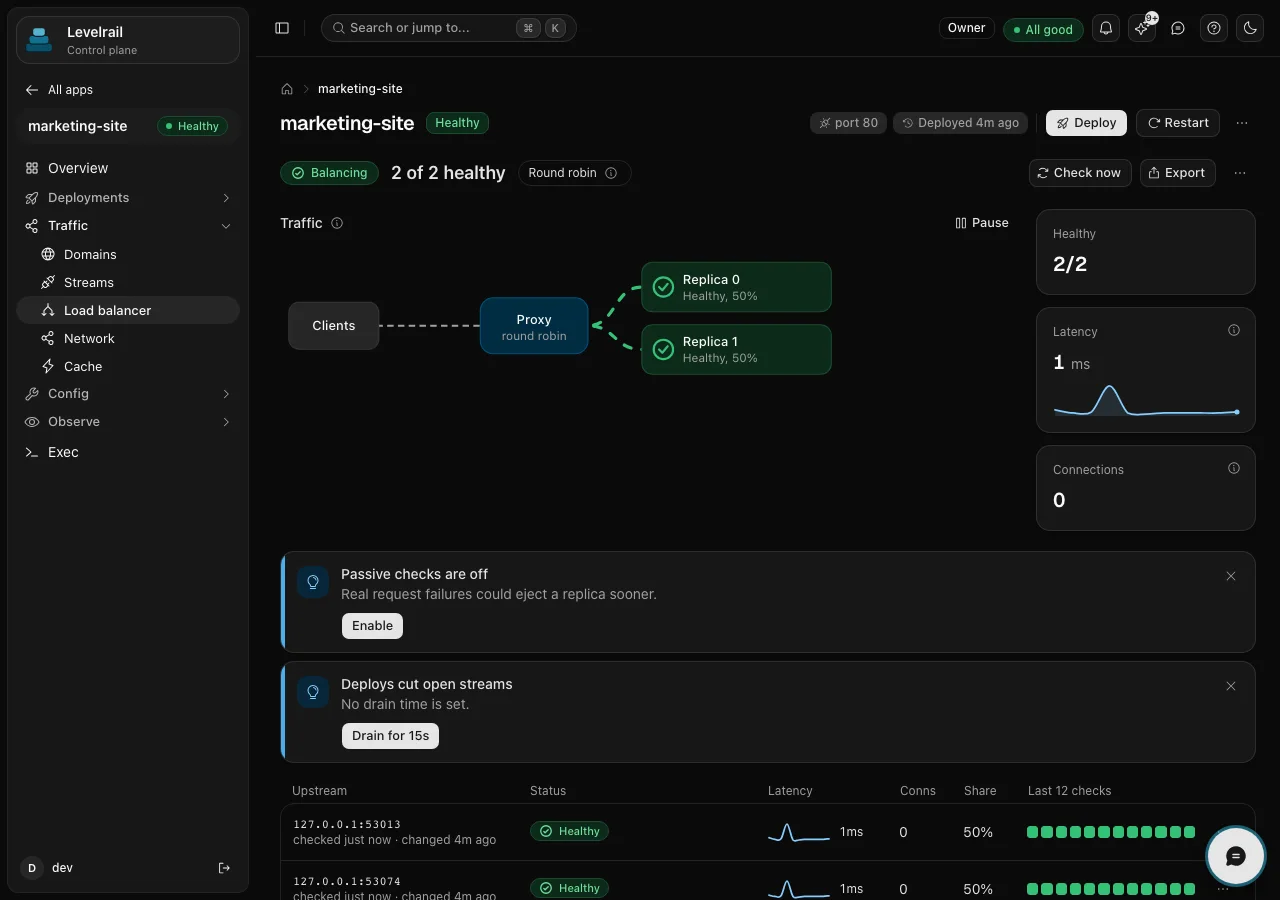
Task: Click the Connections card info icon
Action: [x=1234, y=468]
